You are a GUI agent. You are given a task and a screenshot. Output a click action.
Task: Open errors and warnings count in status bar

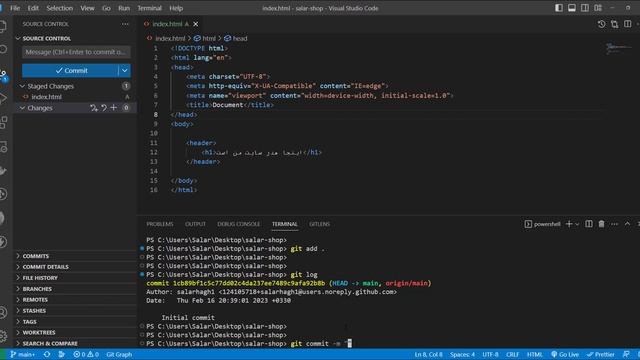[86, 354]
